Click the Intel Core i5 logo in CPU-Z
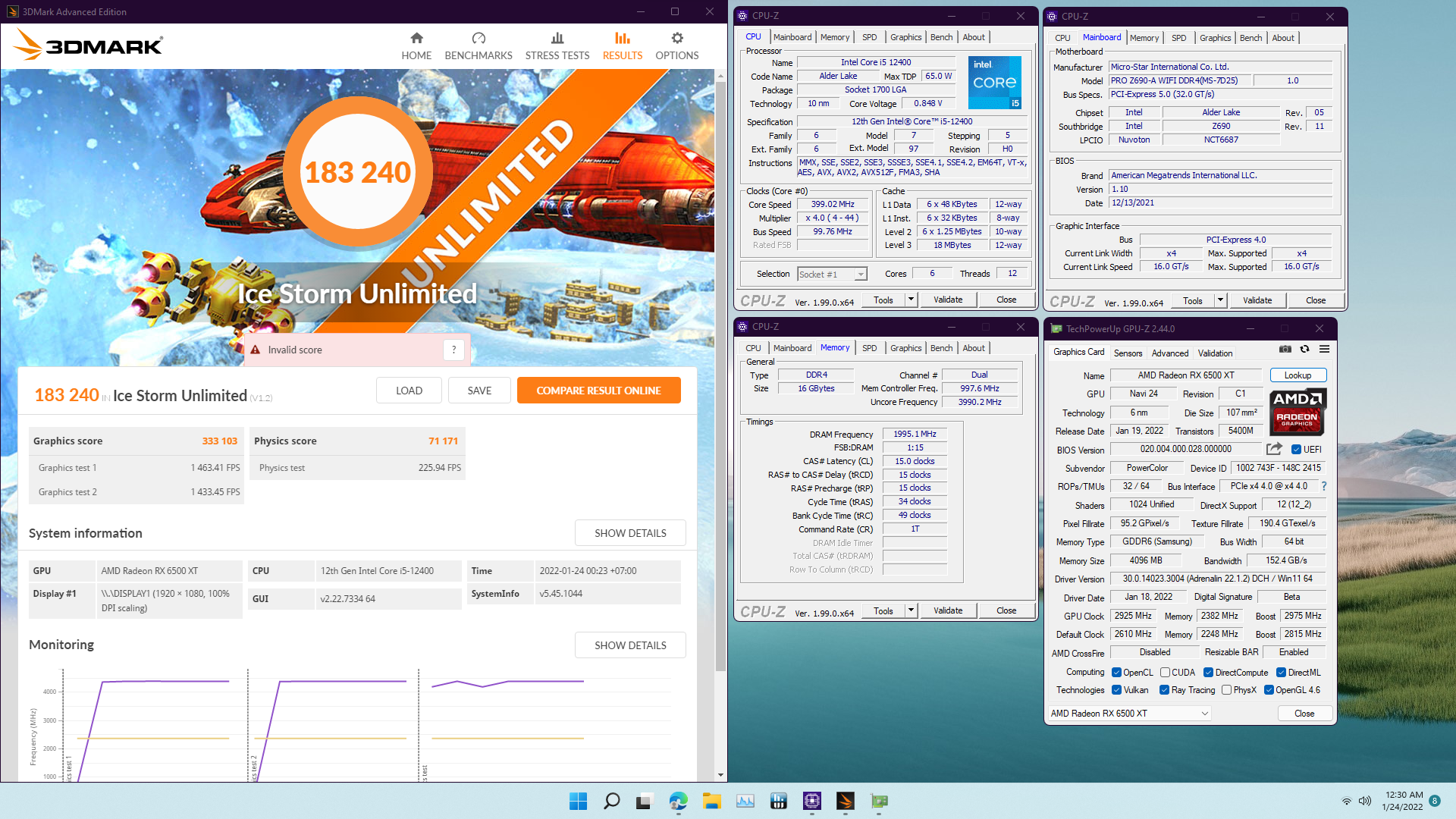The image size is (1456, 819). 995,83
